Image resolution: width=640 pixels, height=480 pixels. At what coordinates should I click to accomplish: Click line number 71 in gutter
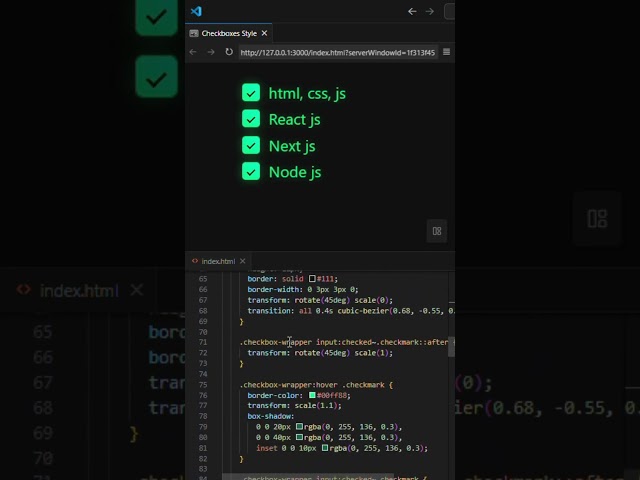(203, 342)
